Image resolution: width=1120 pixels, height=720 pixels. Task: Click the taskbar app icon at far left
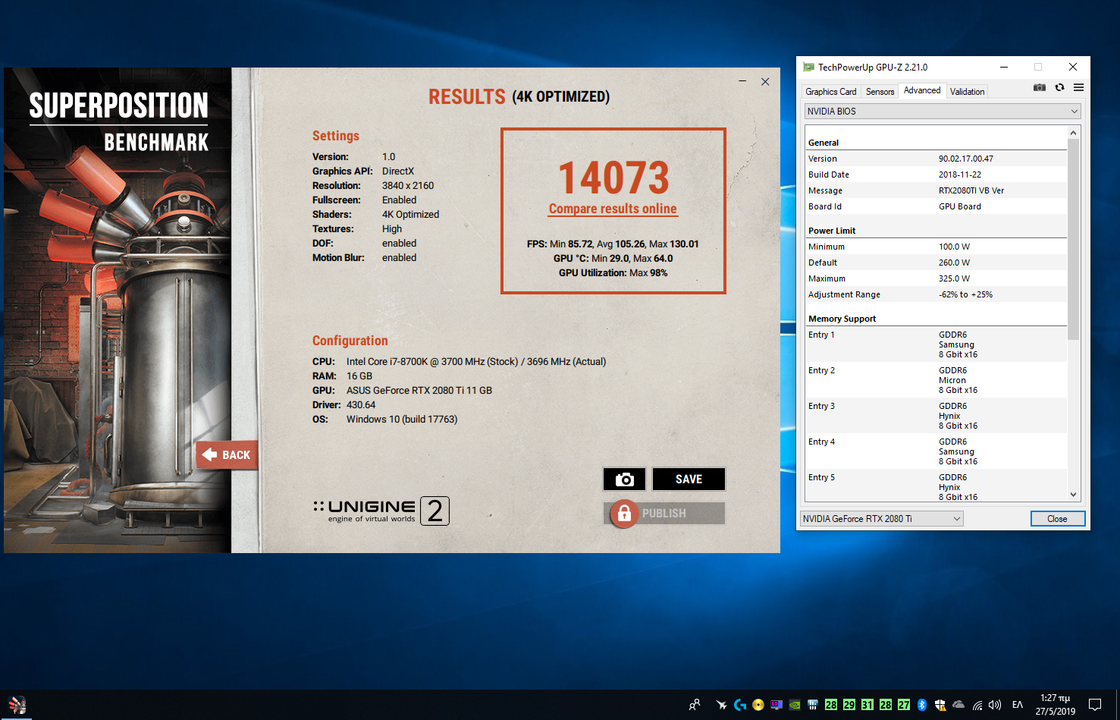(x=17, y=705)
